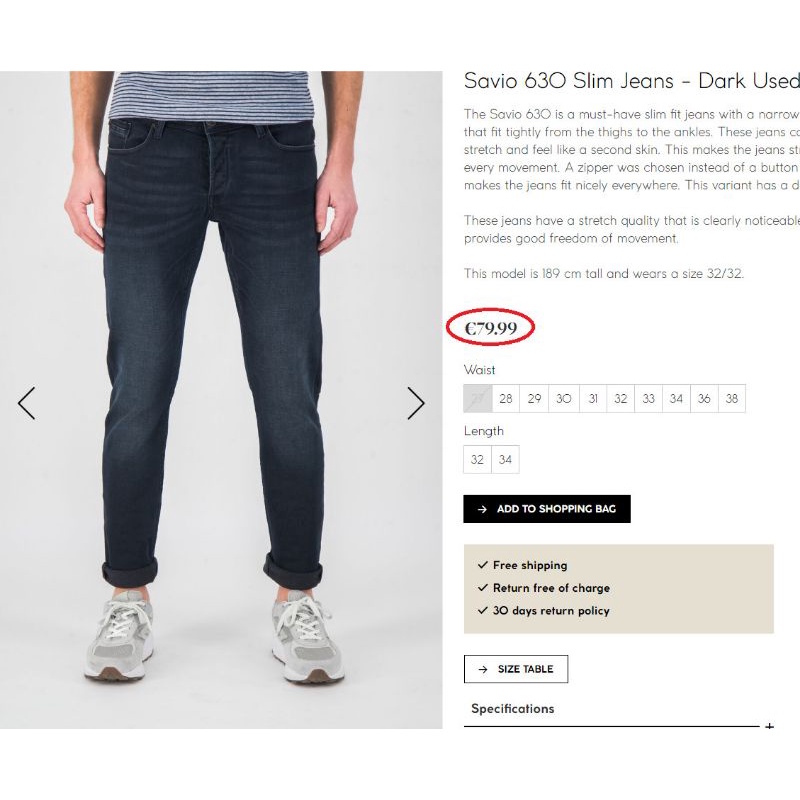The image size is (800, 800).
Task: Choose length 34
Action: [505, 460]
